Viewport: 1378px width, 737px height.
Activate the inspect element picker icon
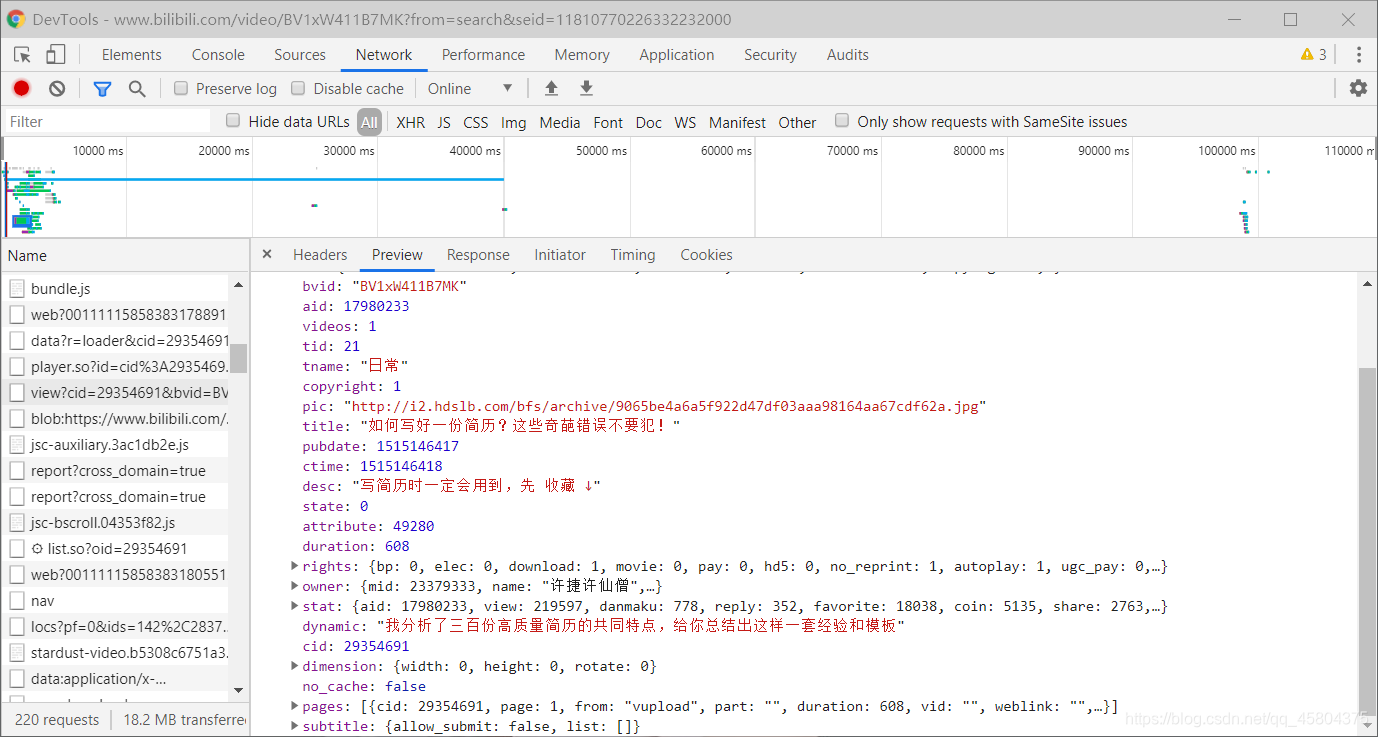[22, 55]
